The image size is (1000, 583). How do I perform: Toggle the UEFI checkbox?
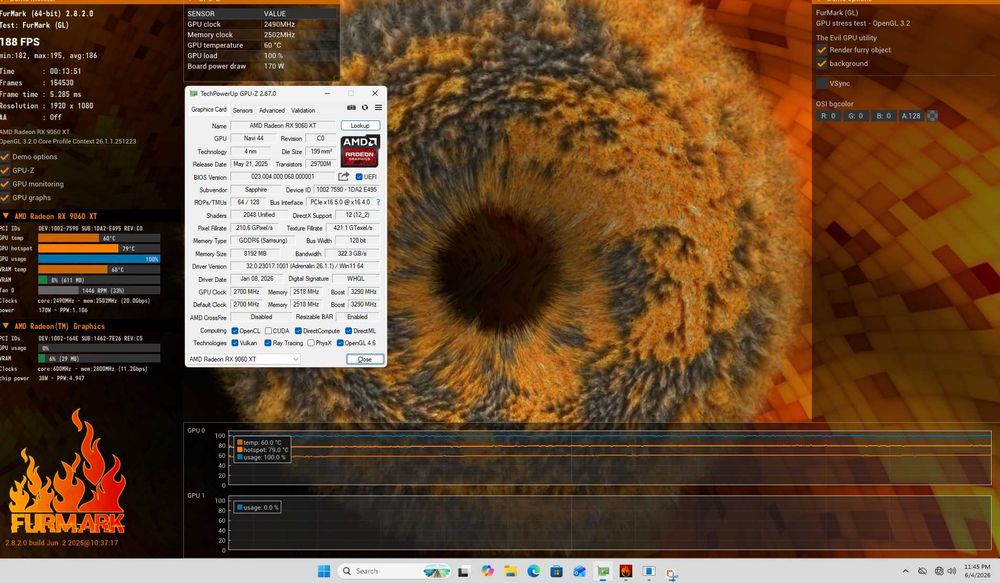click(x=359, y=177)
